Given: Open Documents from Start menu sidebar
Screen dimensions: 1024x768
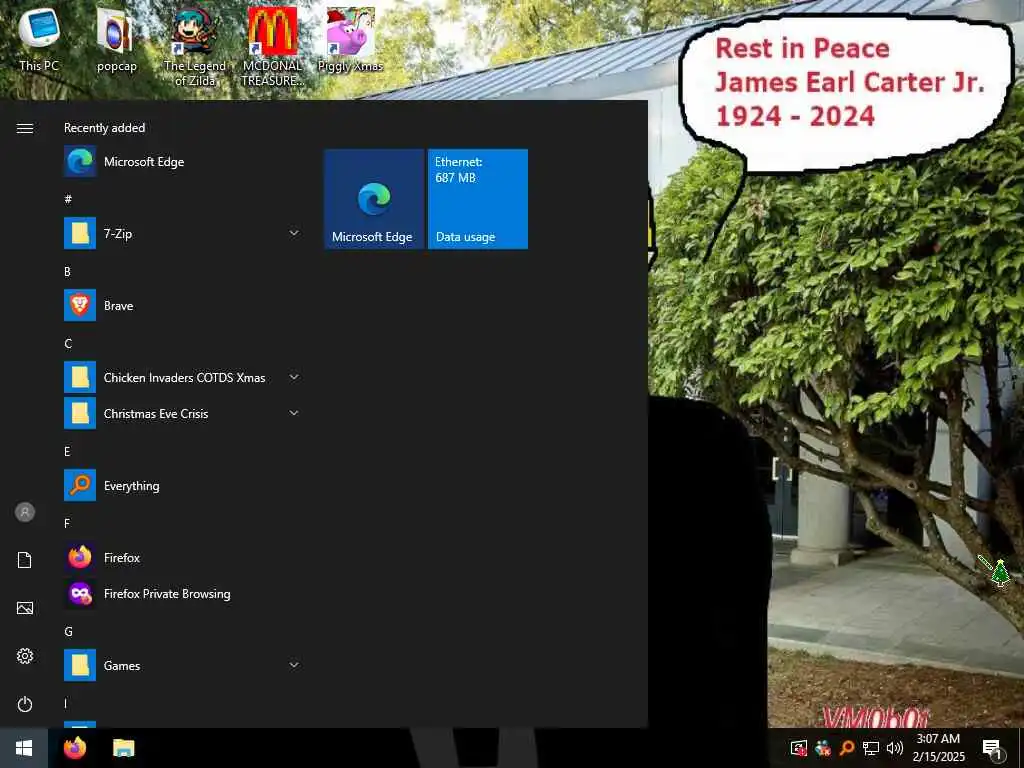Looking at the screenshot, I should coord(25,560).
